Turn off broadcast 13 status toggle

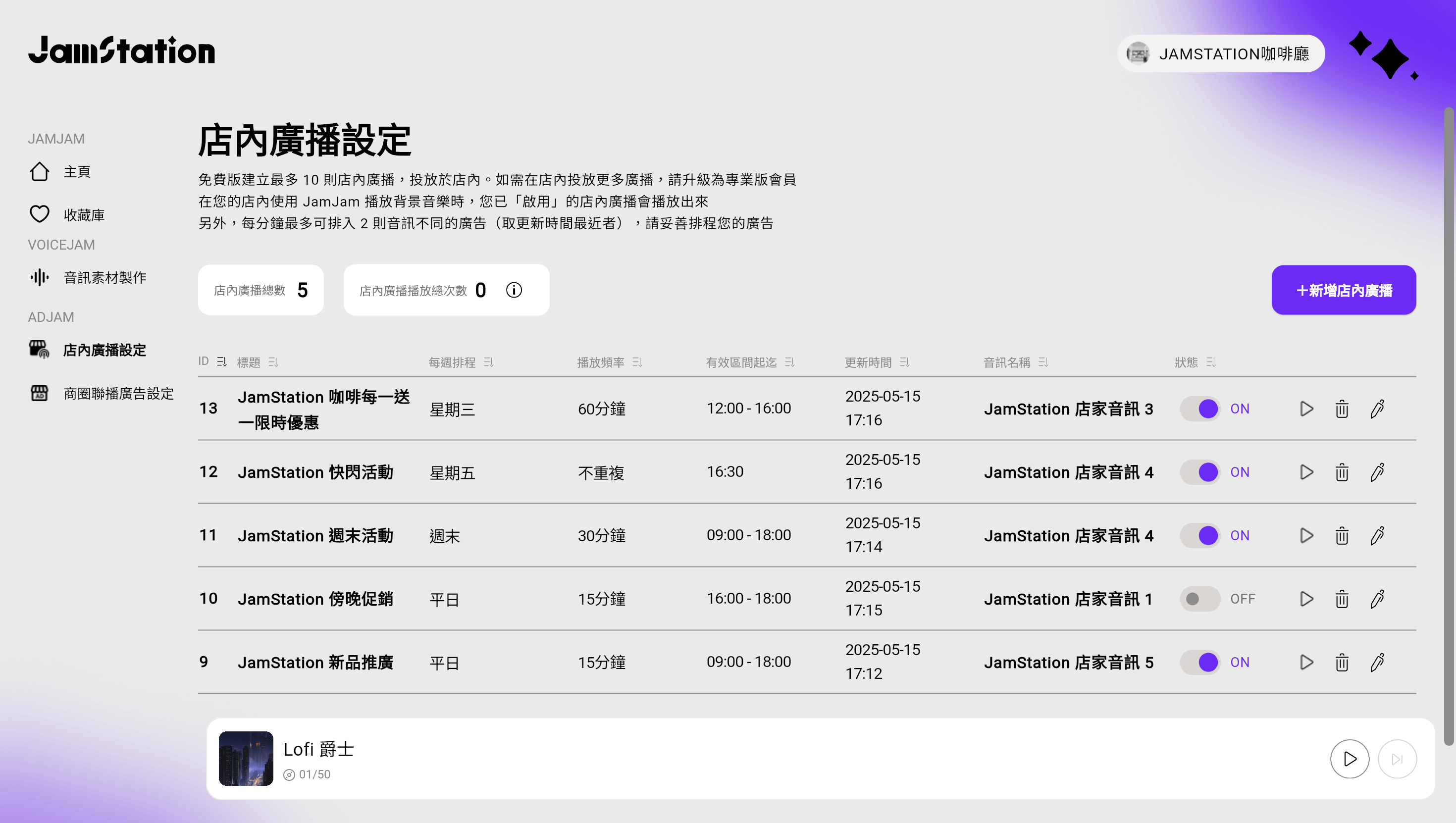[x=1200, y=409]
